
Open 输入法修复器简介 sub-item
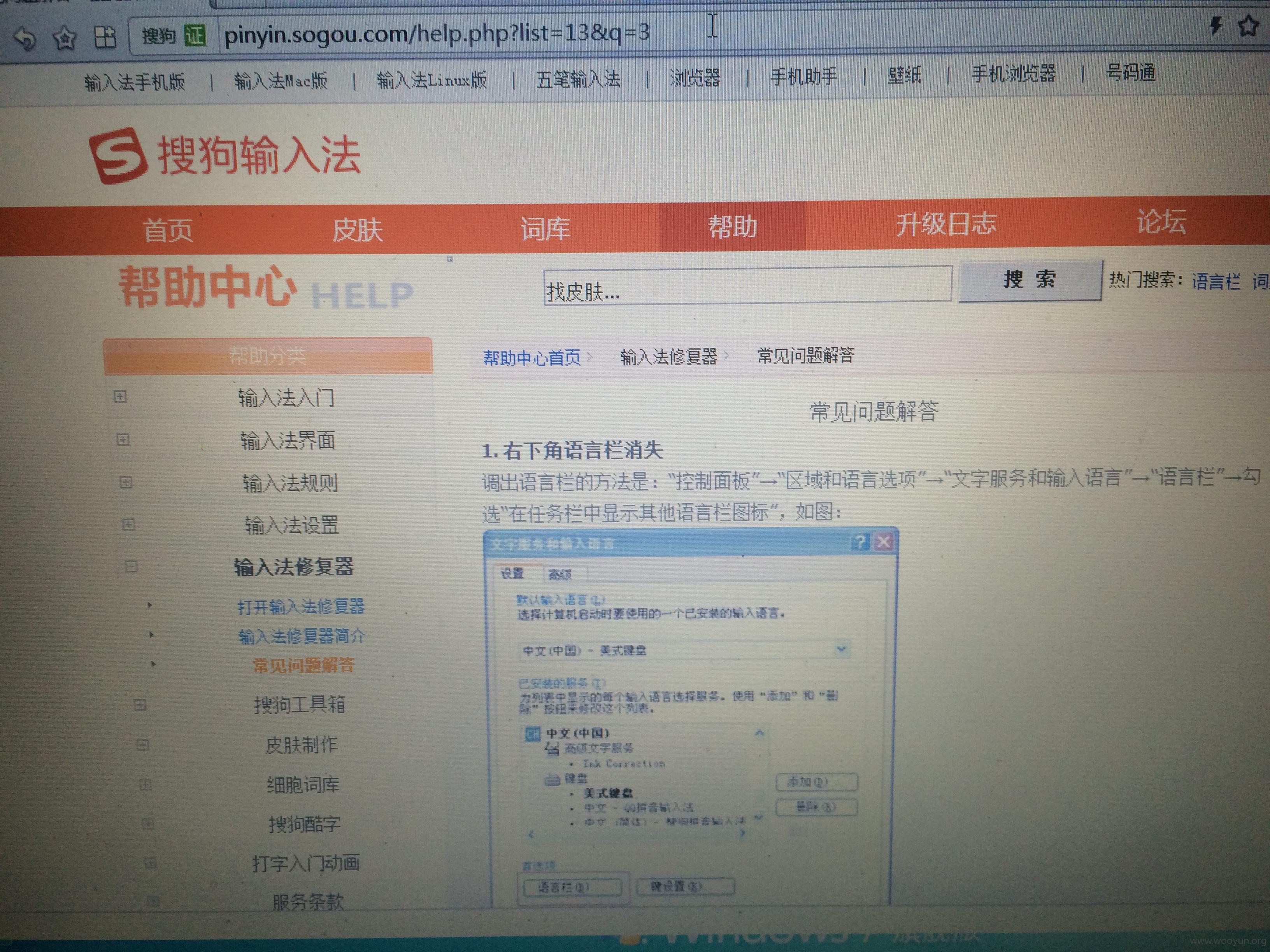coord(302,636)
